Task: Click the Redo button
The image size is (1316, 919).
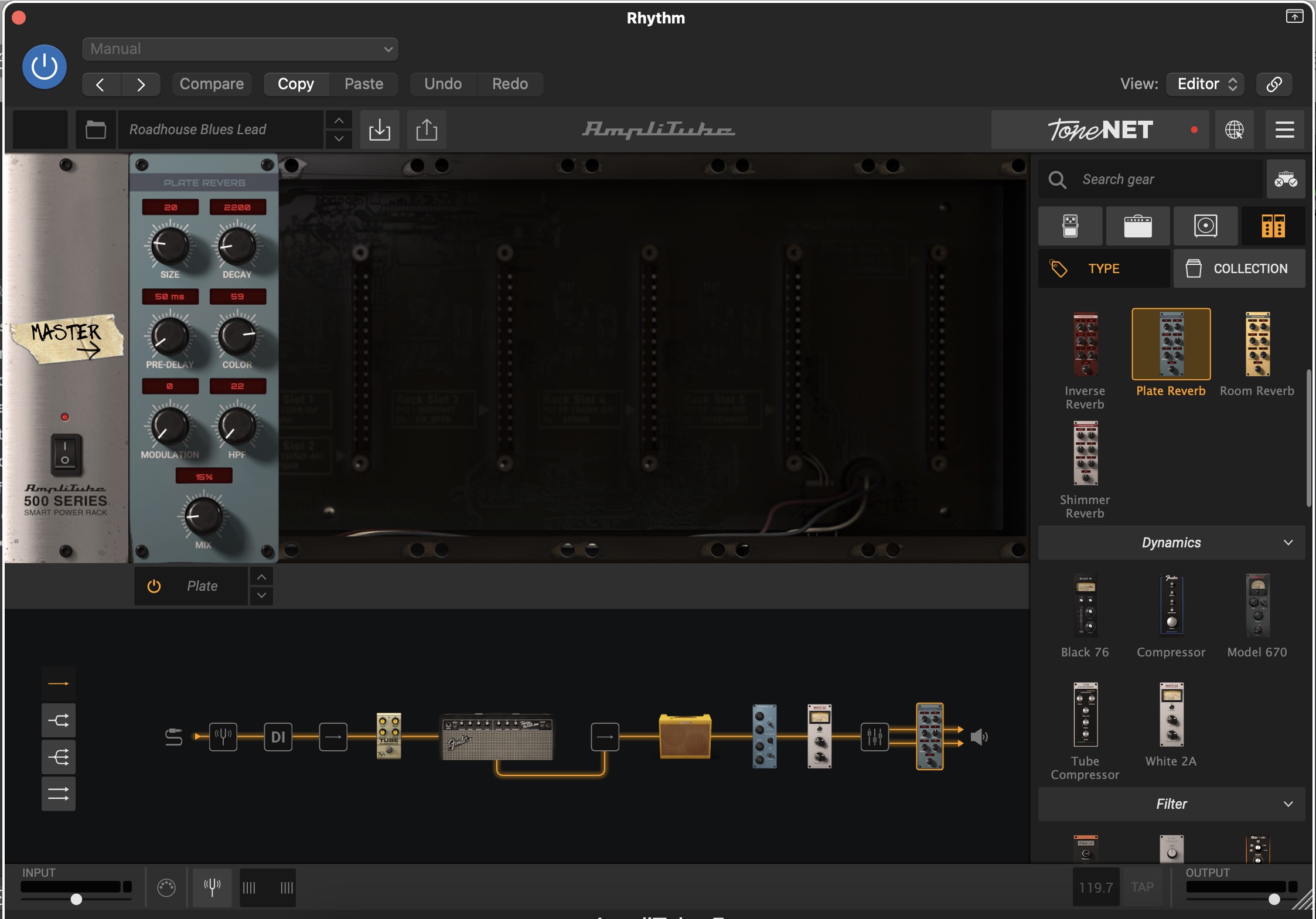Action: (510, 84)
